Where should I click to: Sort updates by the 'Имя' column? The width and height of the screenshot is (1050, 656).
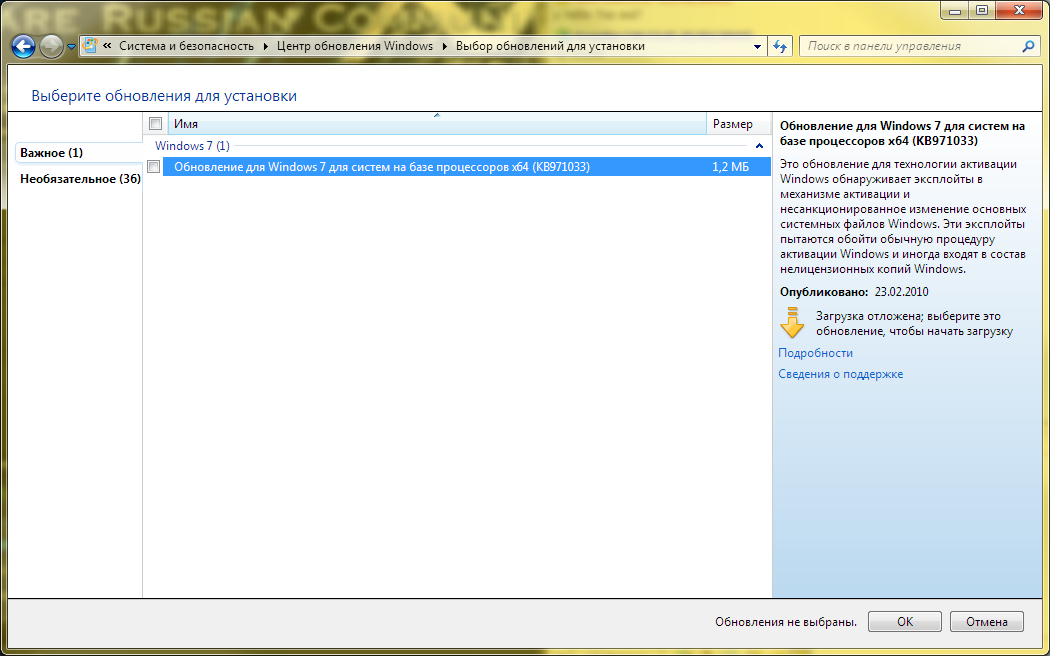(x=437, y=124)
